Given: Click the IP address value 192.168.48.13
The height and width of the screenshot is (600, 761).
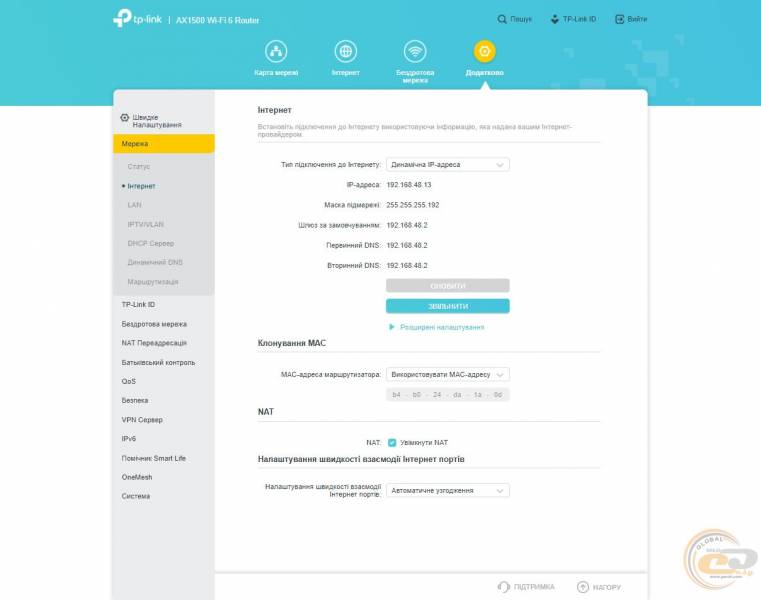Looking at the screenshot, I should tap(409, 184).
